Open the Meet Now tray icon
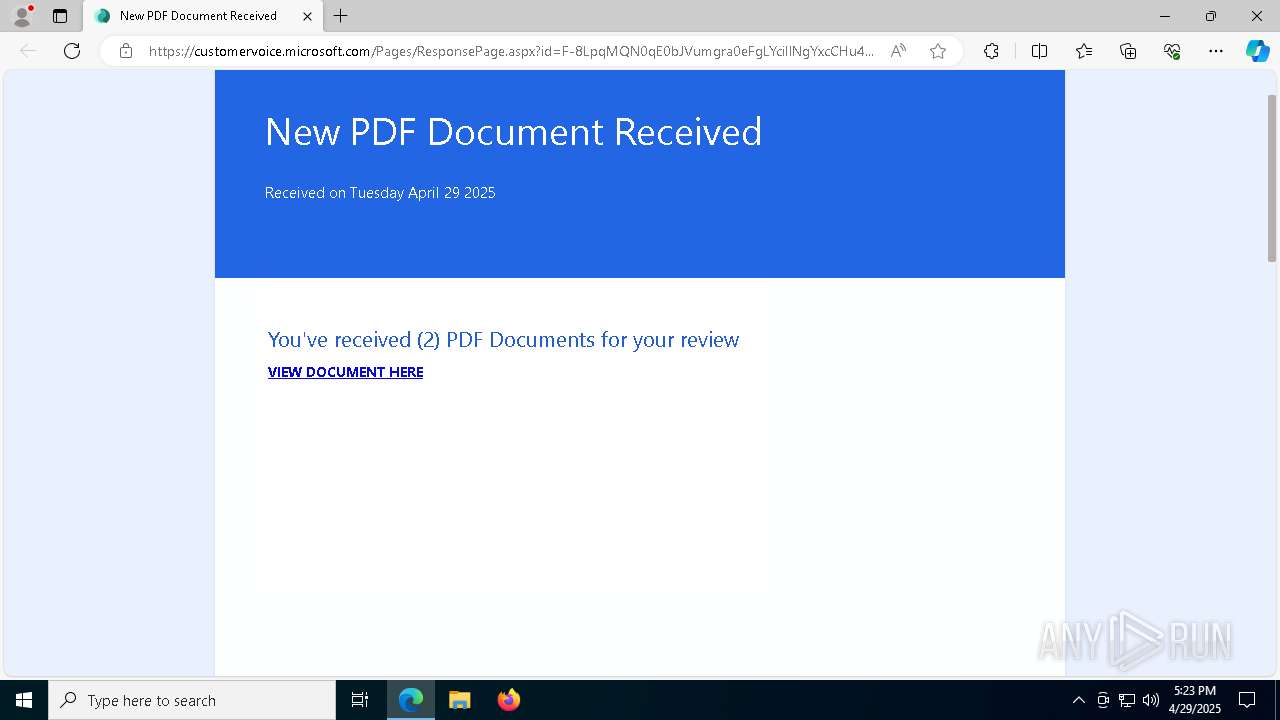 coord(1103,700)
